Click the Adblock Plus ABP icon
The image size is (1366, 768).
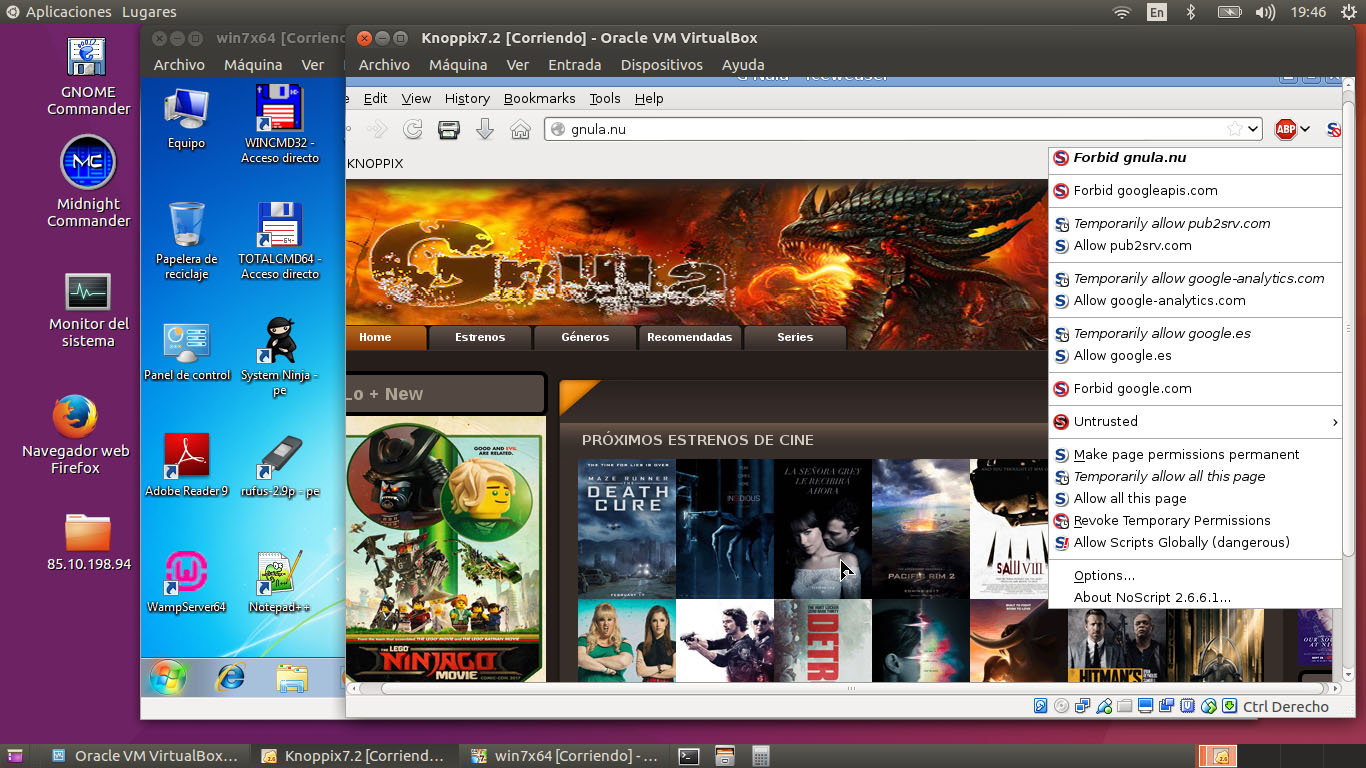(1286, 129)
